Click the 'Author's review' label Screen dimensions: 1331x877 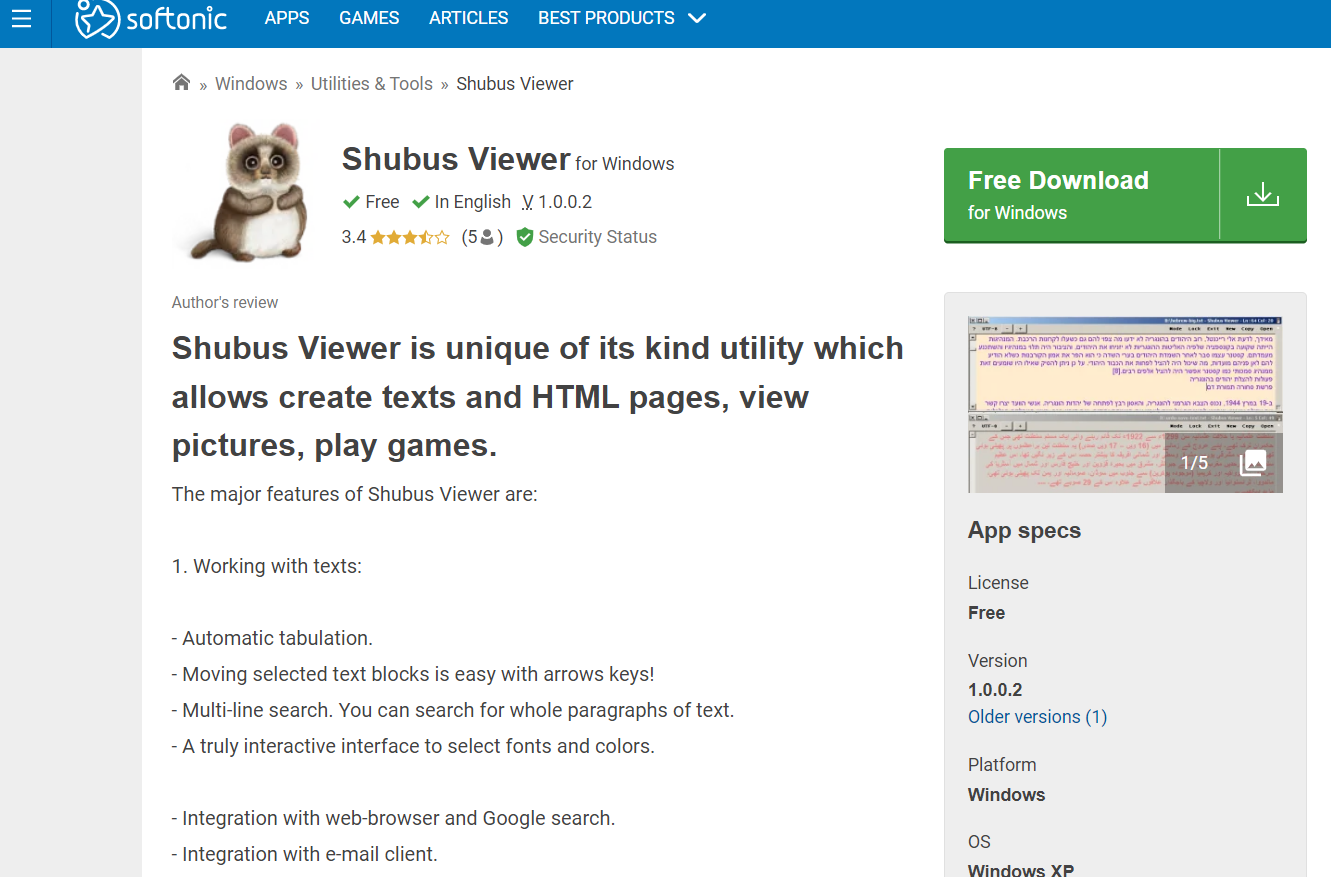tap(225, 302)
